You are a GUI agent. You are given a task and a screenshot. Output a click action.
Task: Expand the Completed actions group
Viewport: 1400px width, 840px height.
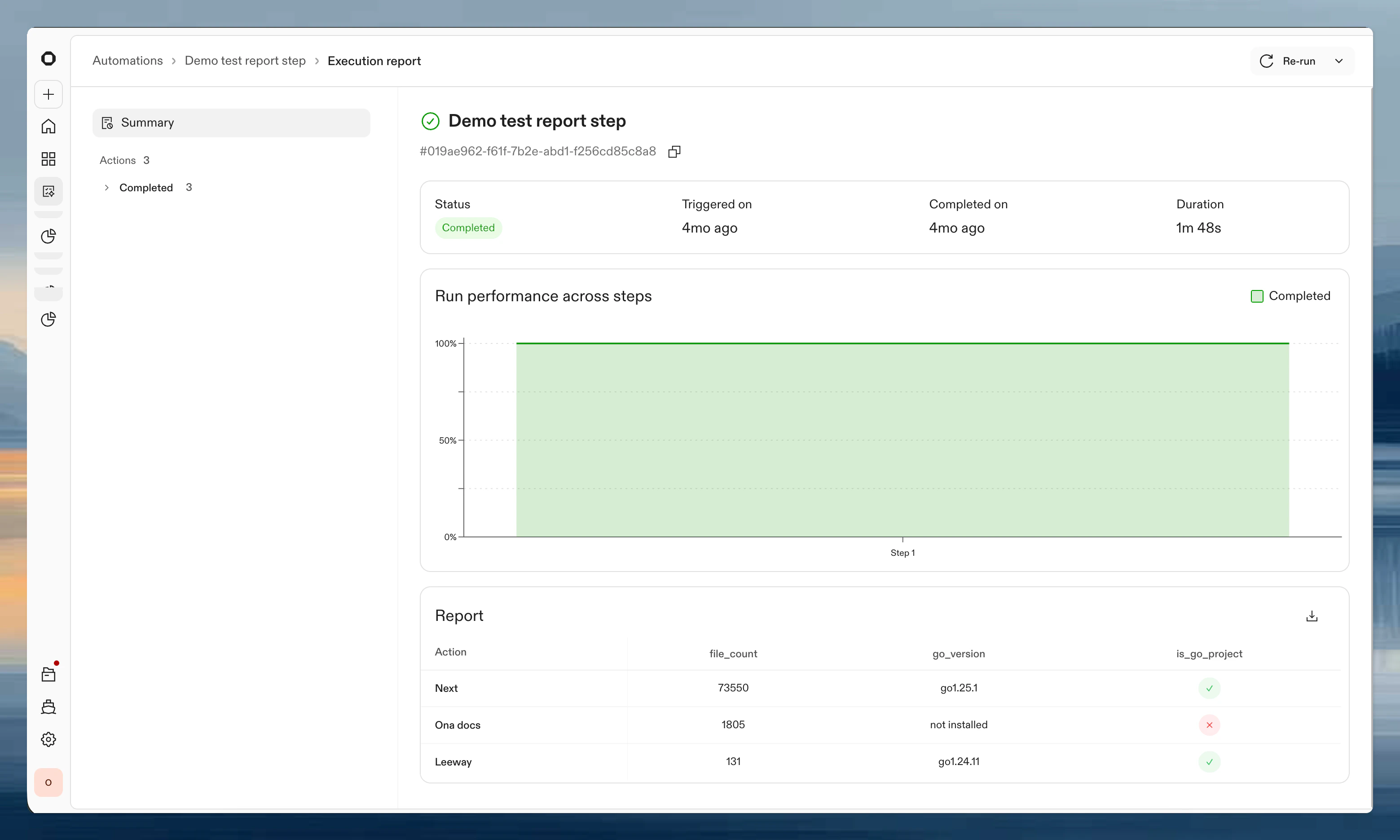click(x=106, y=187)
